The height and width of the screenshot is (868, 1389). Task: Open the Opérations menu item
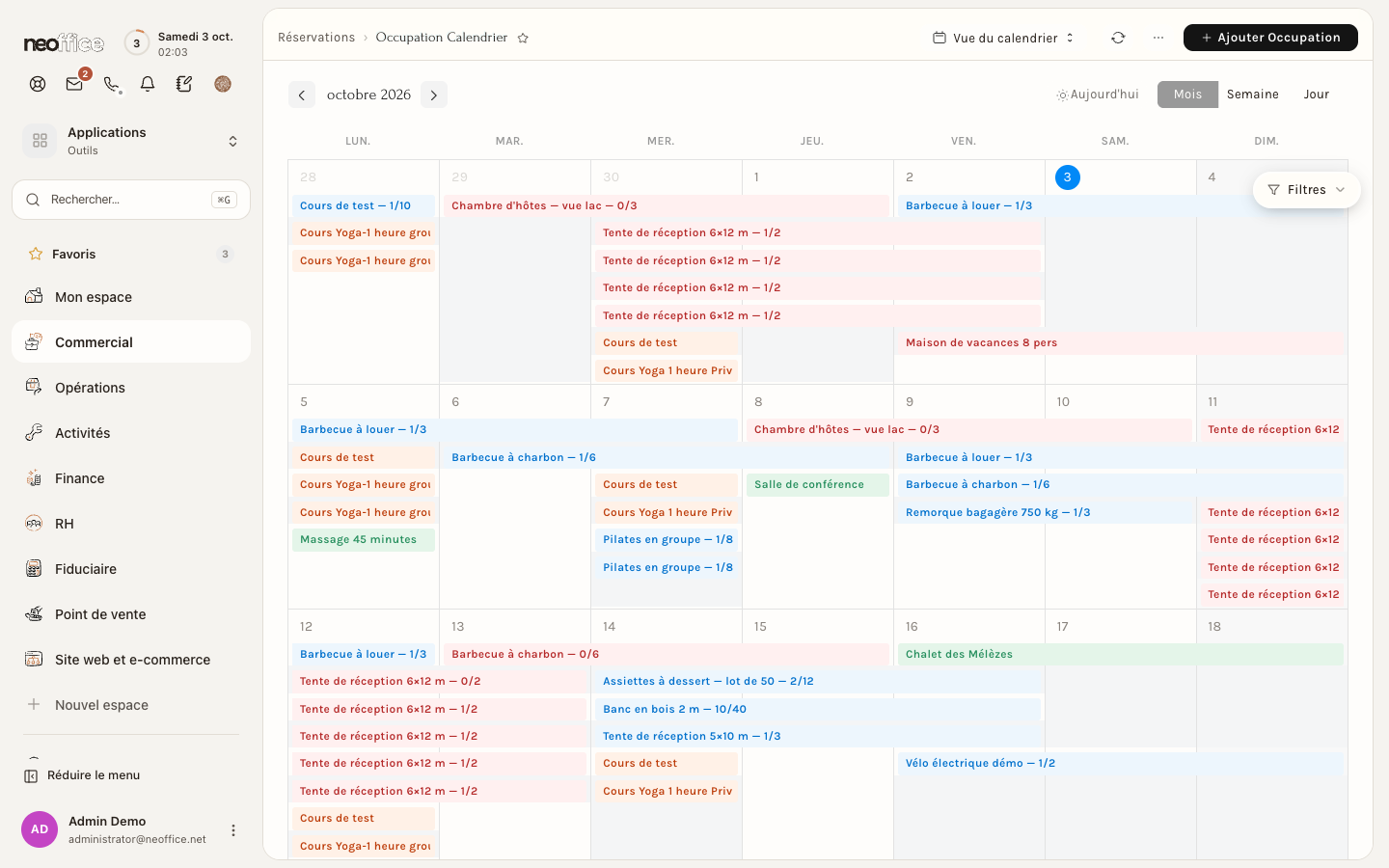[131, 387]
